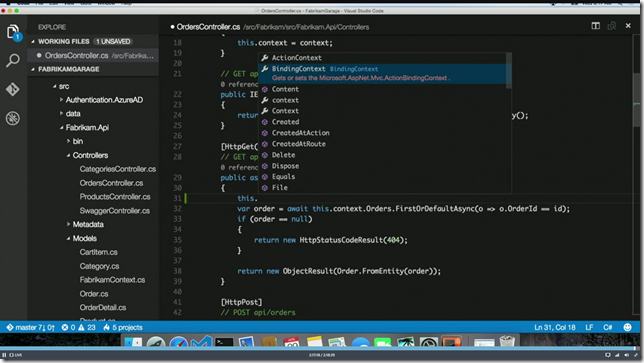Open OrderDetail.cs in the Models folder
The width and height of the screenshot is (644, 363).
(103, 308)
